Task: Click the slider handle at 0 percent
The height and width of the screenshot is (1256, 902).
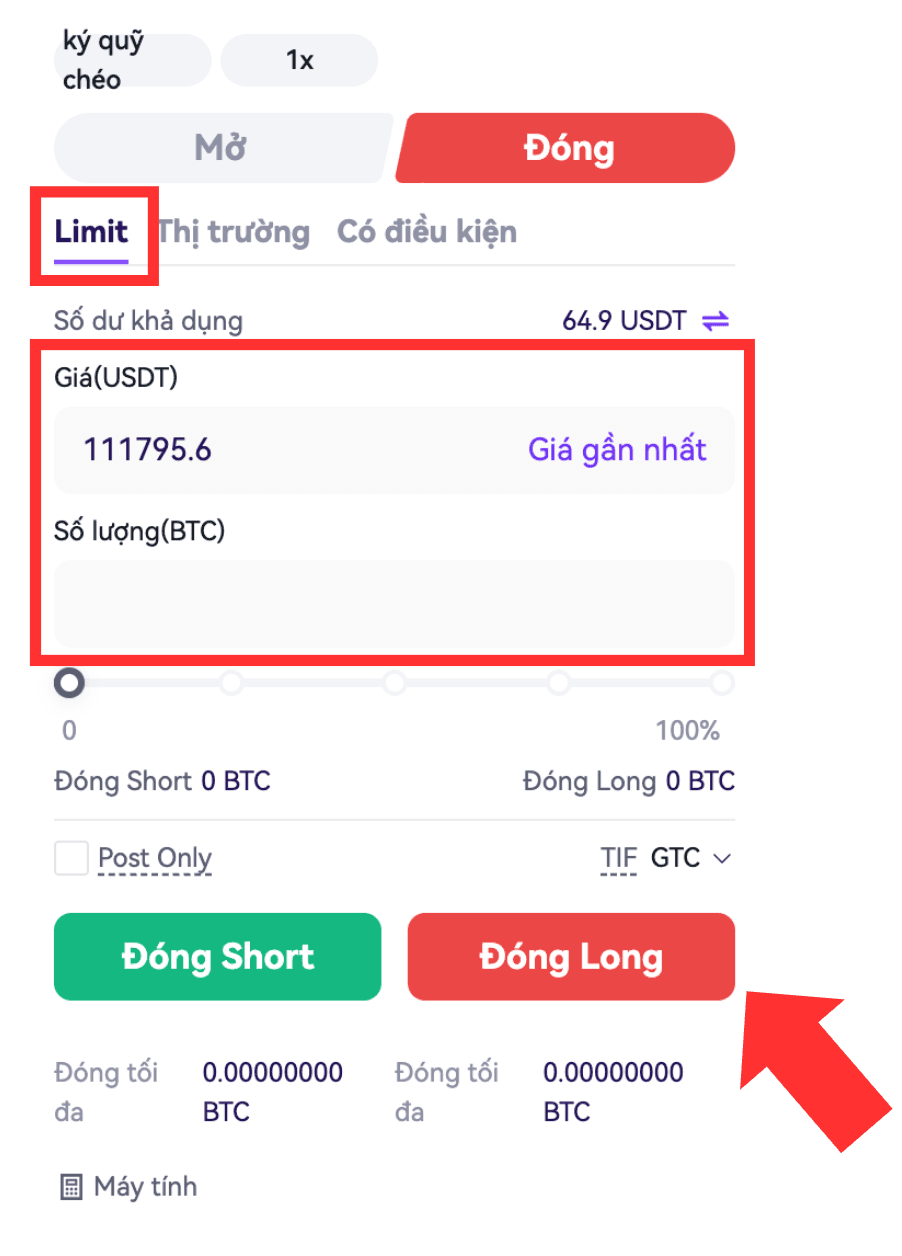Action: [x=69, y=683]
